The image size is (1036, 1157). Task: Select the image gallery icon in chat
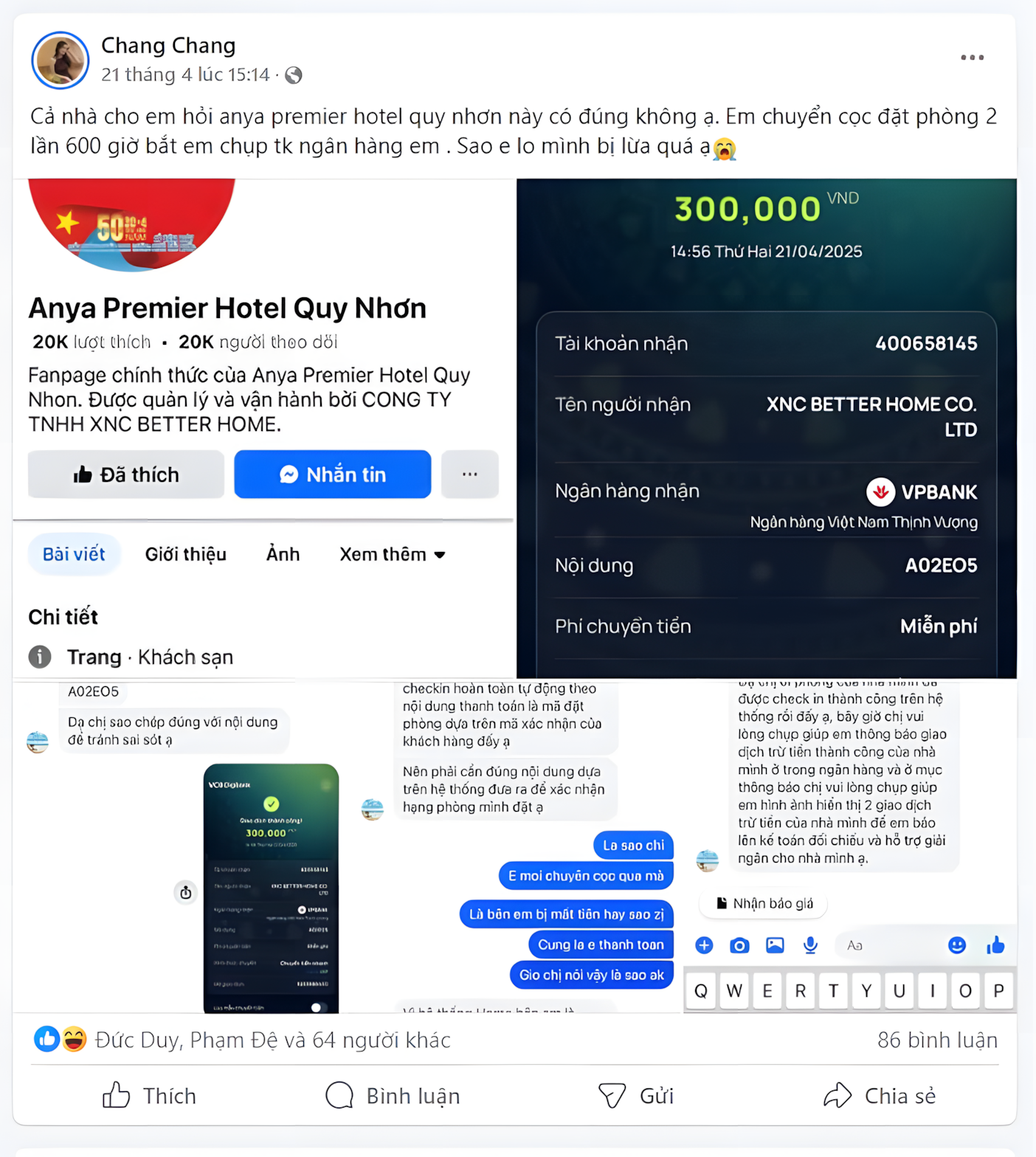(775, 945)
